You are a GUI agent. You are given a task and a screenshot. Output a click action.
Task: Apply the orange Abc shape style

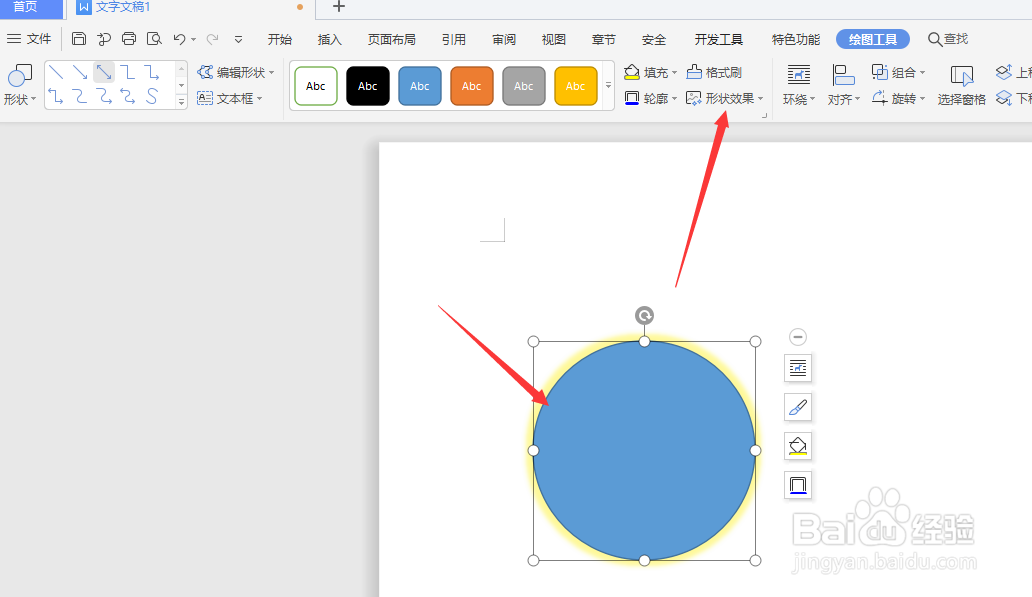[472, 86]
